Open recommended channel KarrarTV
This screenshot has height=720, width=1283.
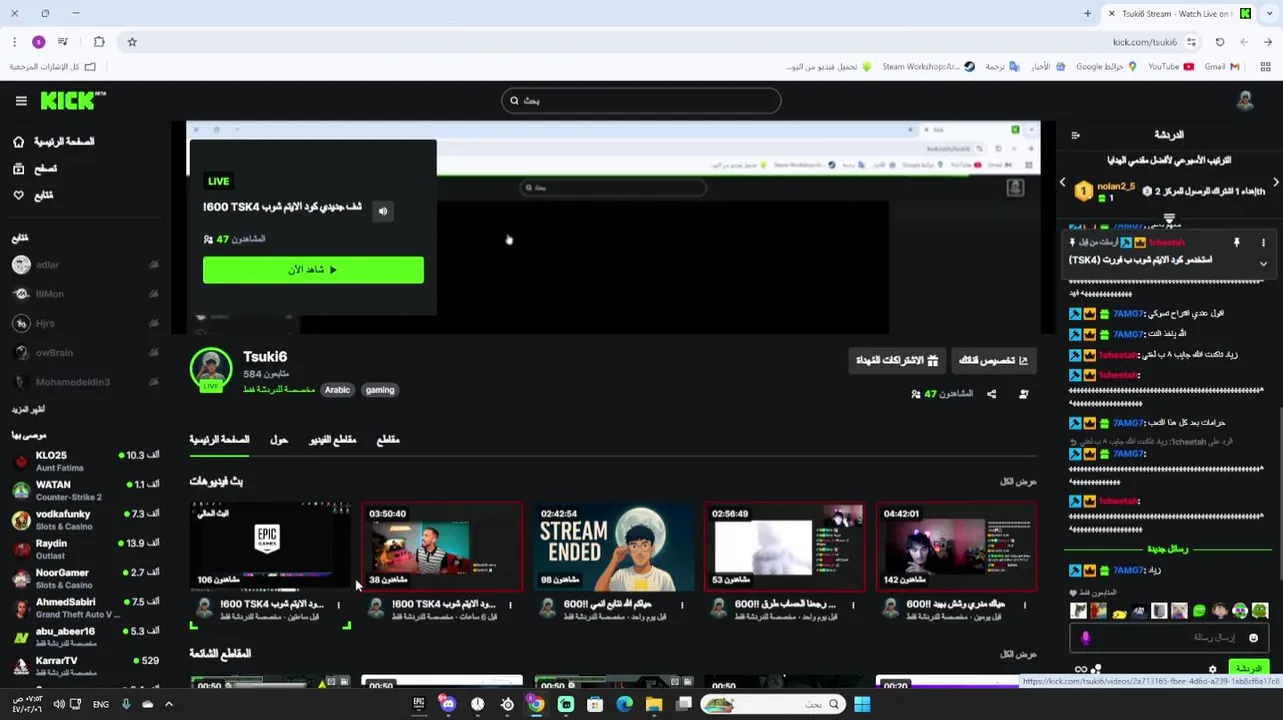[86, 664]
